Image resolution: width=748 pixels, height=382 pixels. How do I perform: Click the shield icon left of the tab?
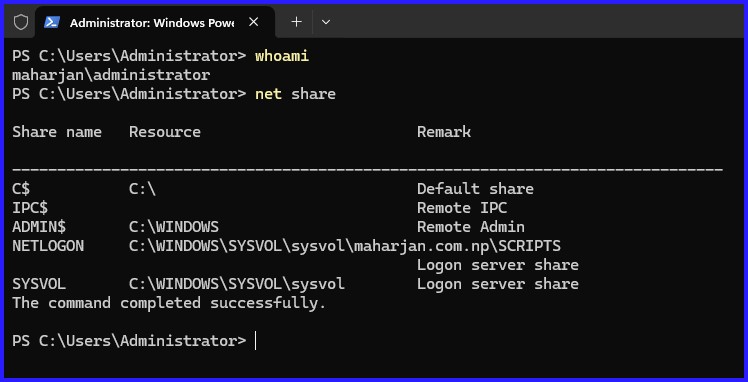click(21, 22)
